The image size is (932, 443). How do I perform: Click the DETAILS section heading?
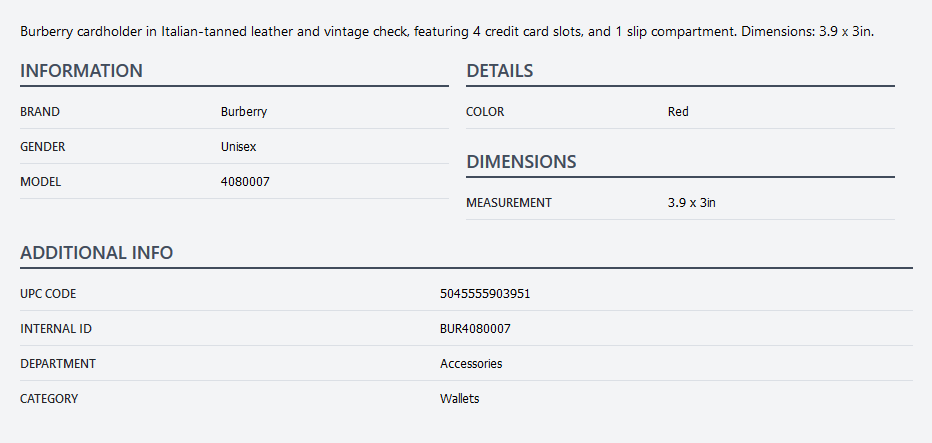click(499, 71)
